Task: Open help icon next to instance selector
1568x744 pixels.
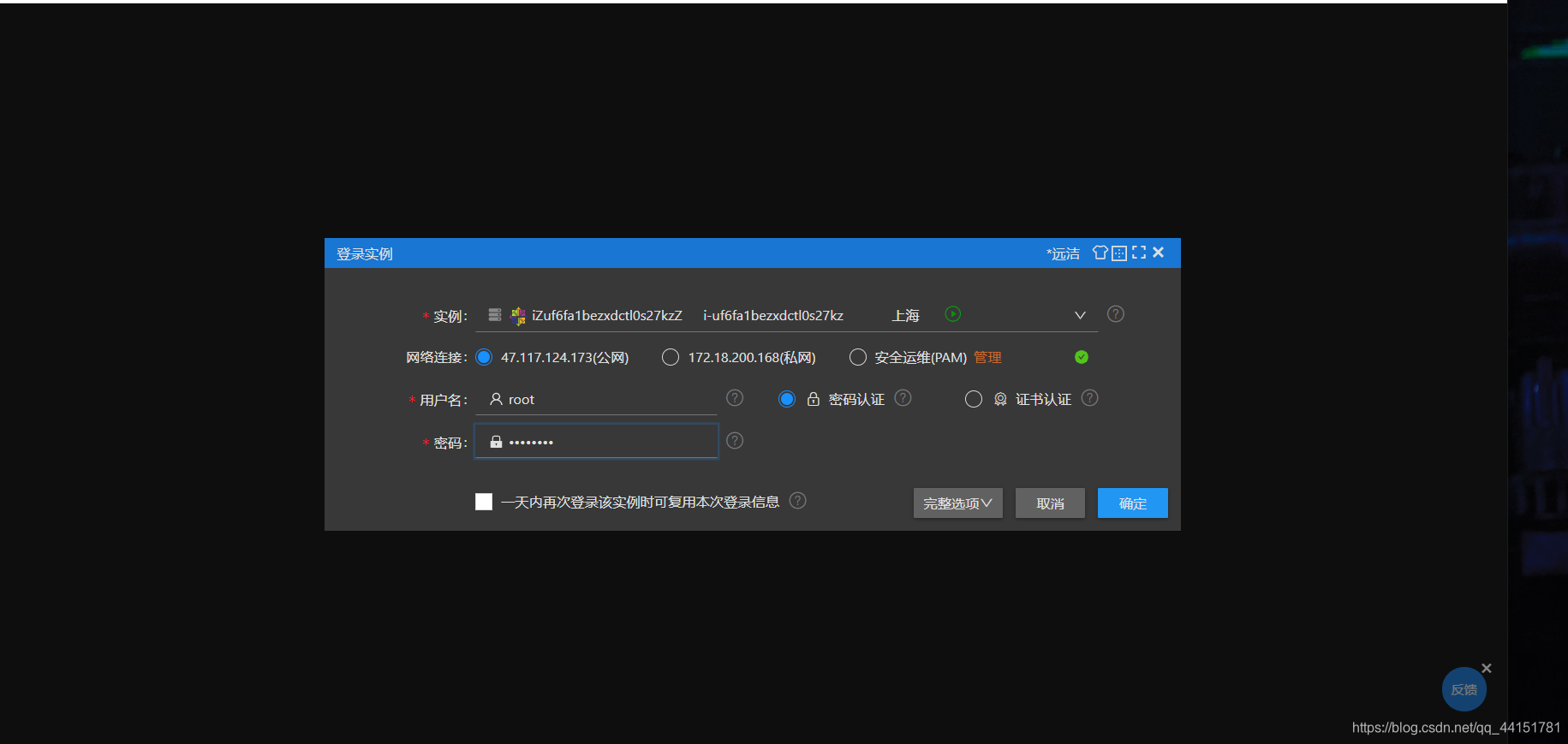Action: pos(1115,314)
